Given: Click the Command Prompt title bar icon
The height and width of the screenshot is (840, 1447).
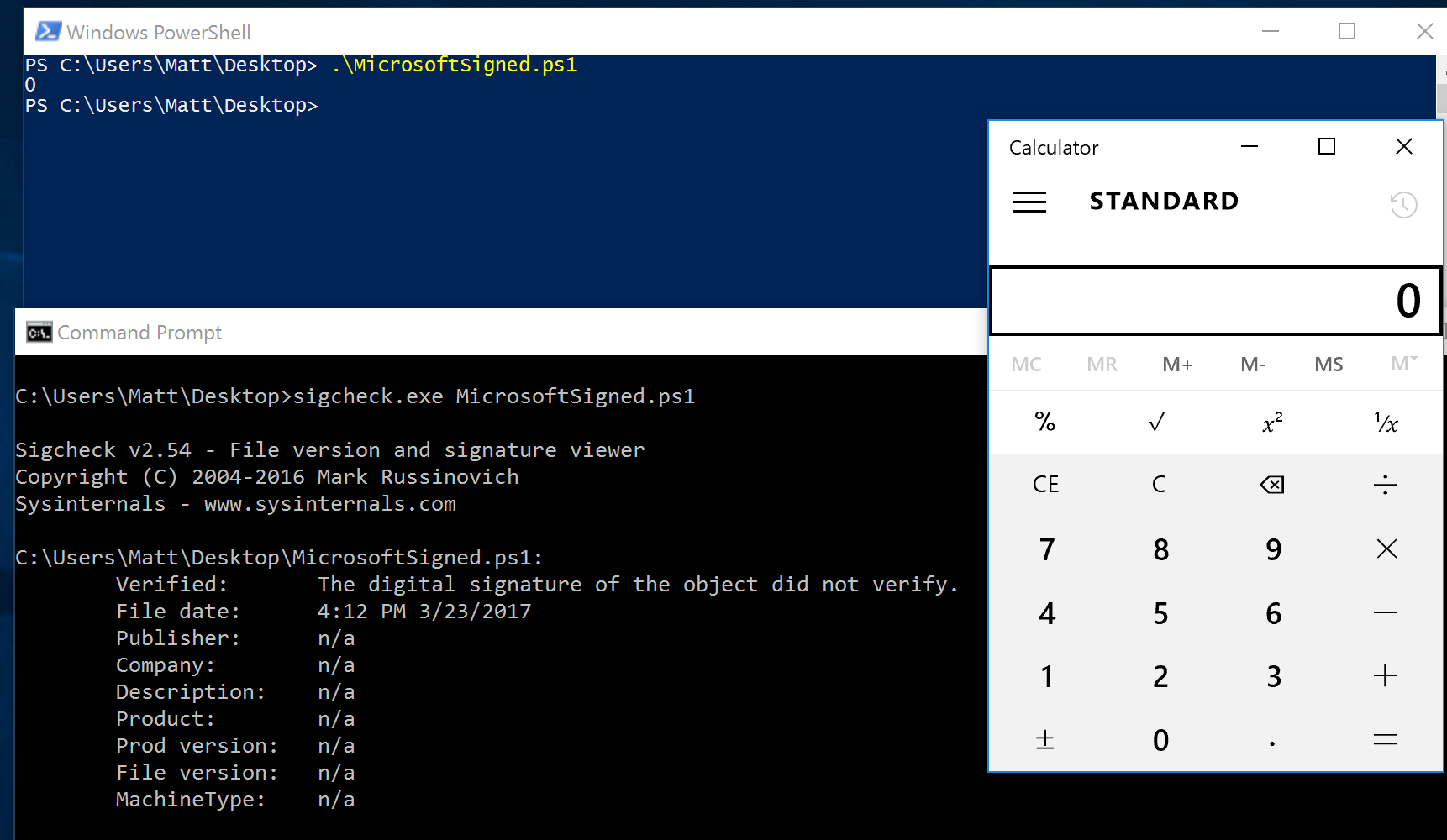Looking at the screenshot, I should pyautogui.click(x=39, y=333).
